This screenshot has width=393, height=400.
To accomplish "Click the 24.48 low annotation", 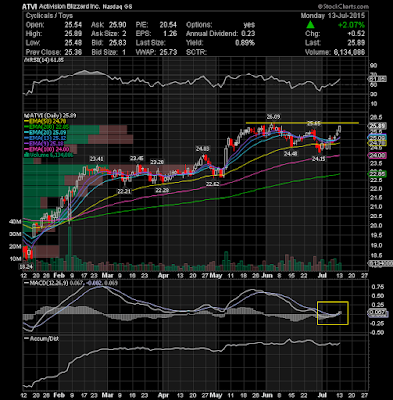I will coord(290,154).
